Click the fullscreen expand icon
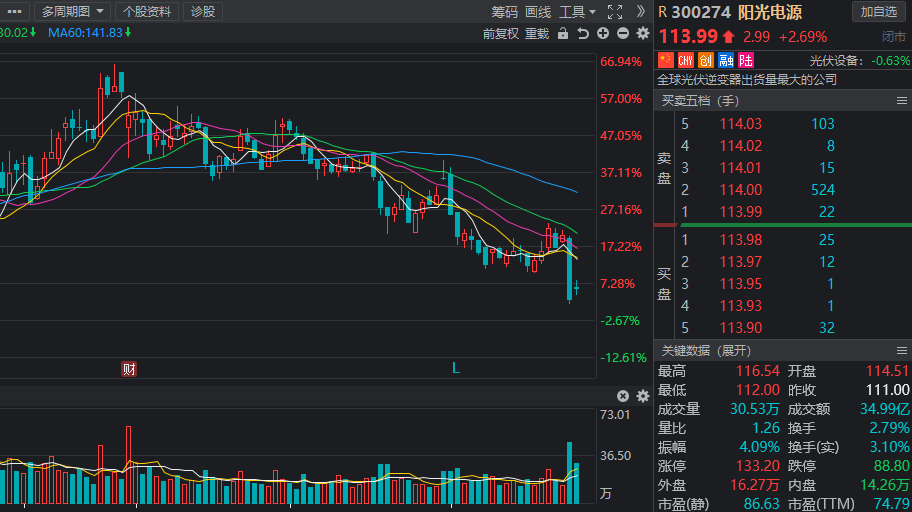Screen dimensions: 912x512 [615, 12]
